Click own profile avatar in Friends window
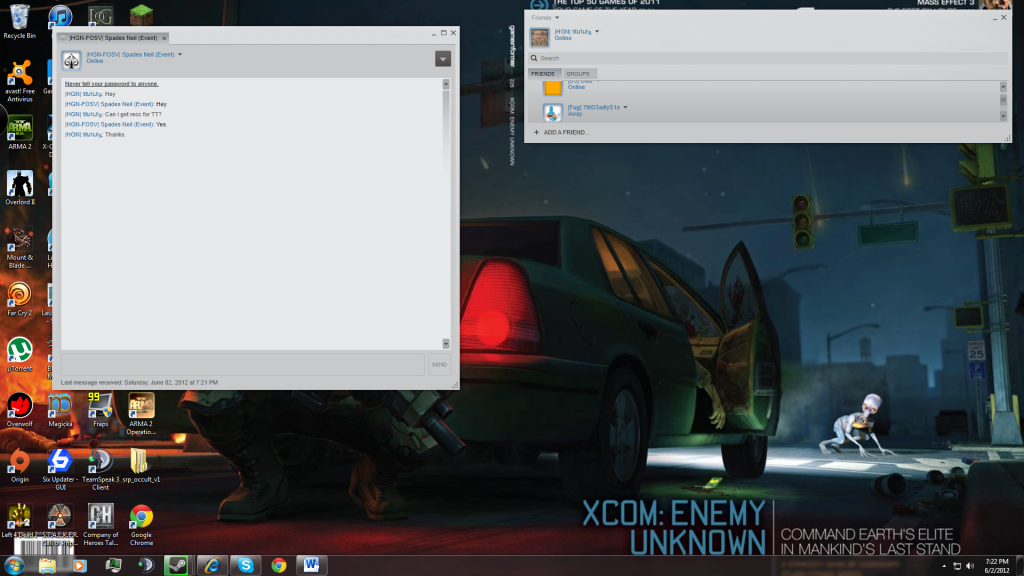This screenshot has height=576, width=1024. click(539, 37)
